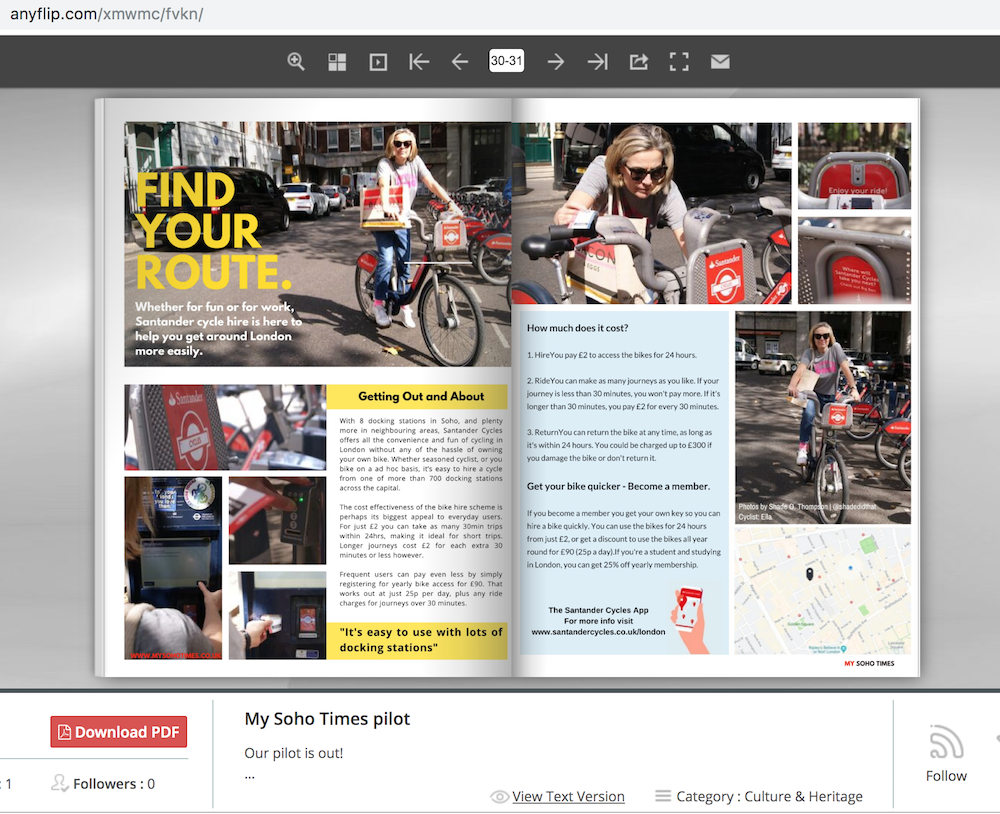Open the thumbnails grid view
The height and width of the screenshot is (814, 1000).
[x=337, y=62]
